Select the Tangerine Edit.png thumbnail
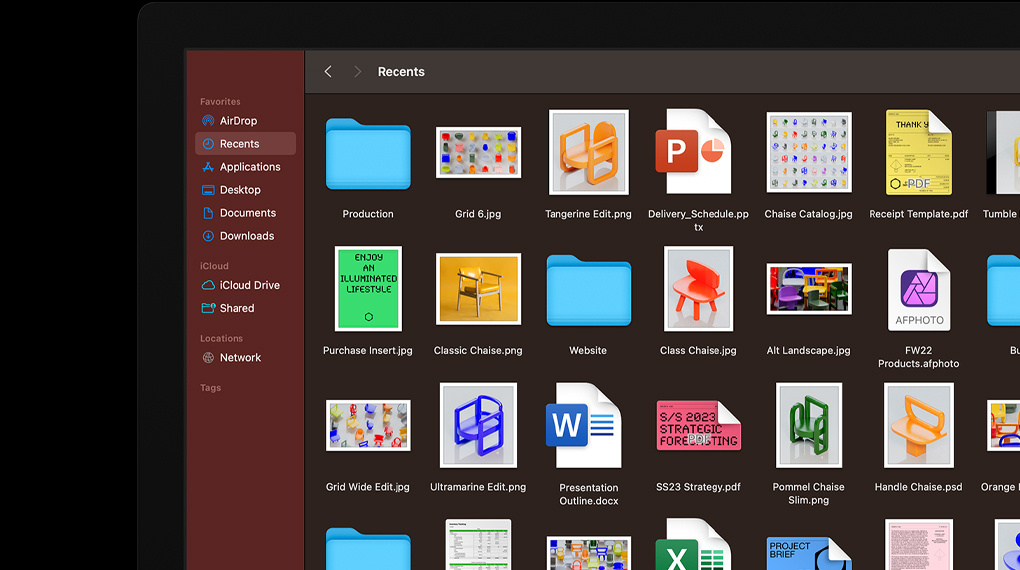Image resolution: width=1020 pixels, height=570 pixels. coord(588,153)
